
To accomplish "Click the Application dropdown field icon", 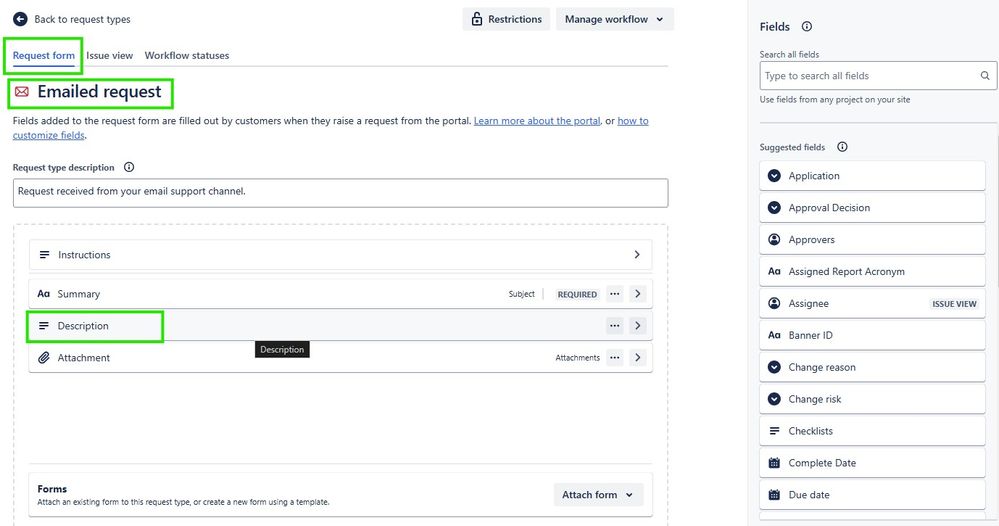I will 774,176.
